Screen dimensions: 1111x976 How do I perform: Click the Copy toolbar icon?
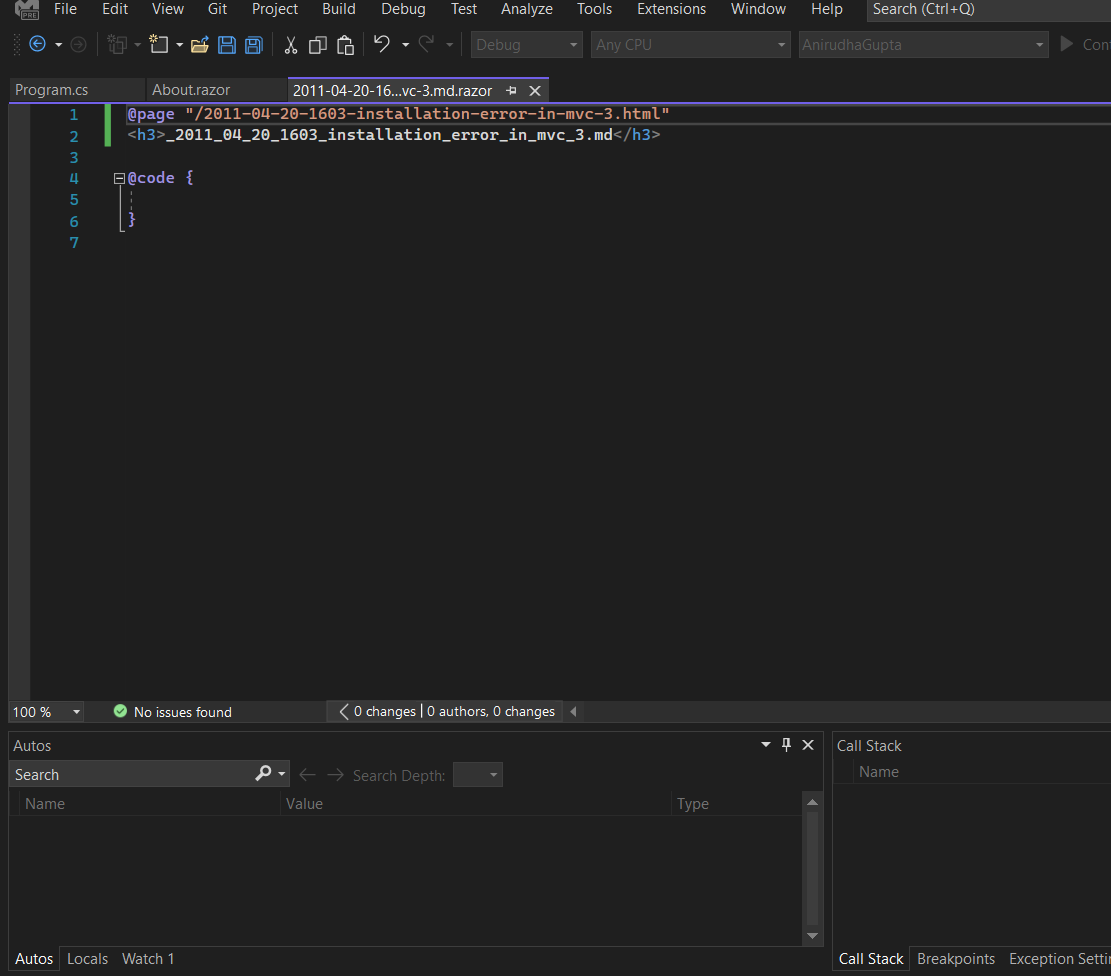(317, 45)
